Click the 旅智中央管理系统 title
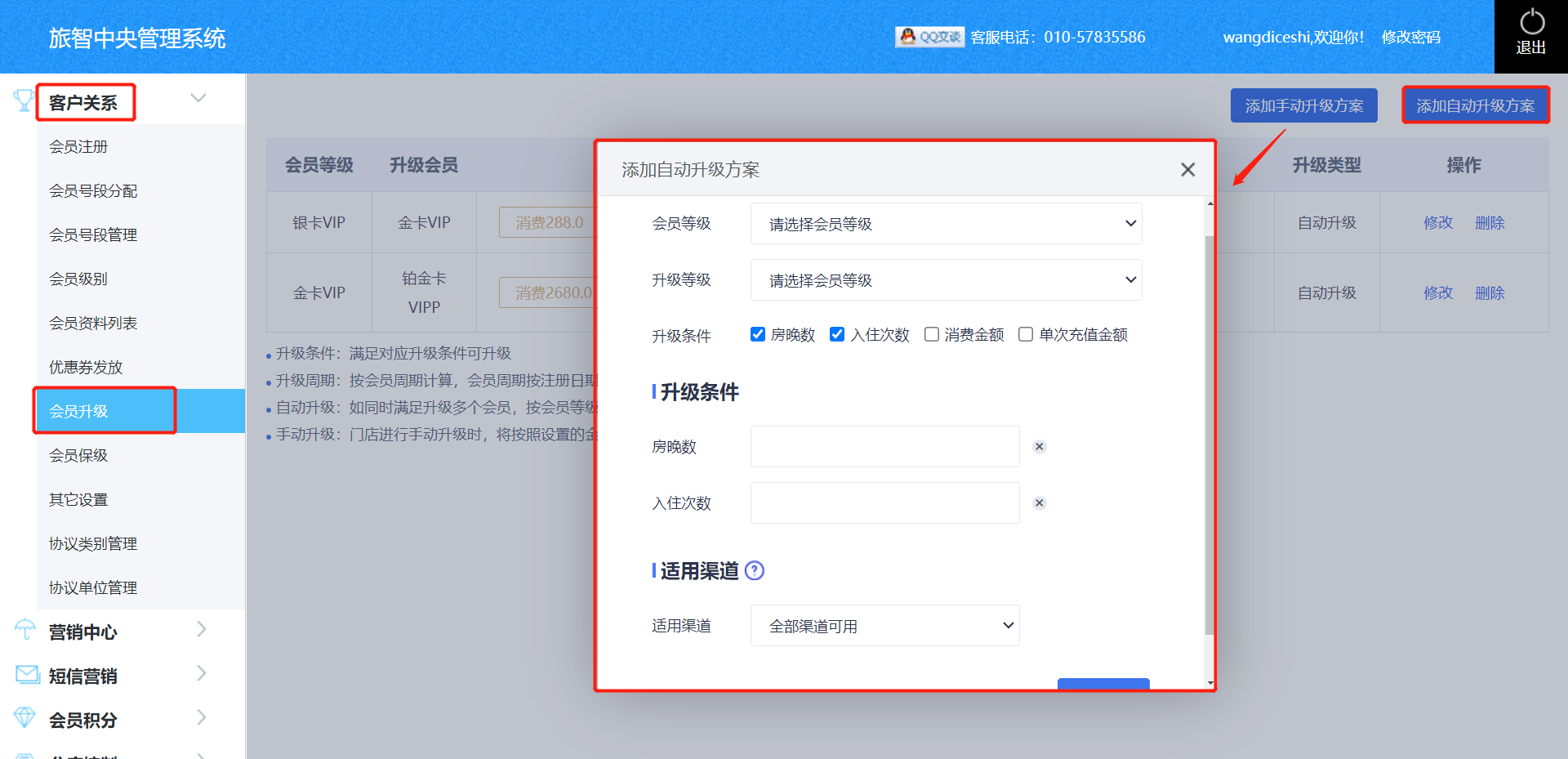Image resolution: width=1568 pixels, height=759 pixels. (137, 38)
